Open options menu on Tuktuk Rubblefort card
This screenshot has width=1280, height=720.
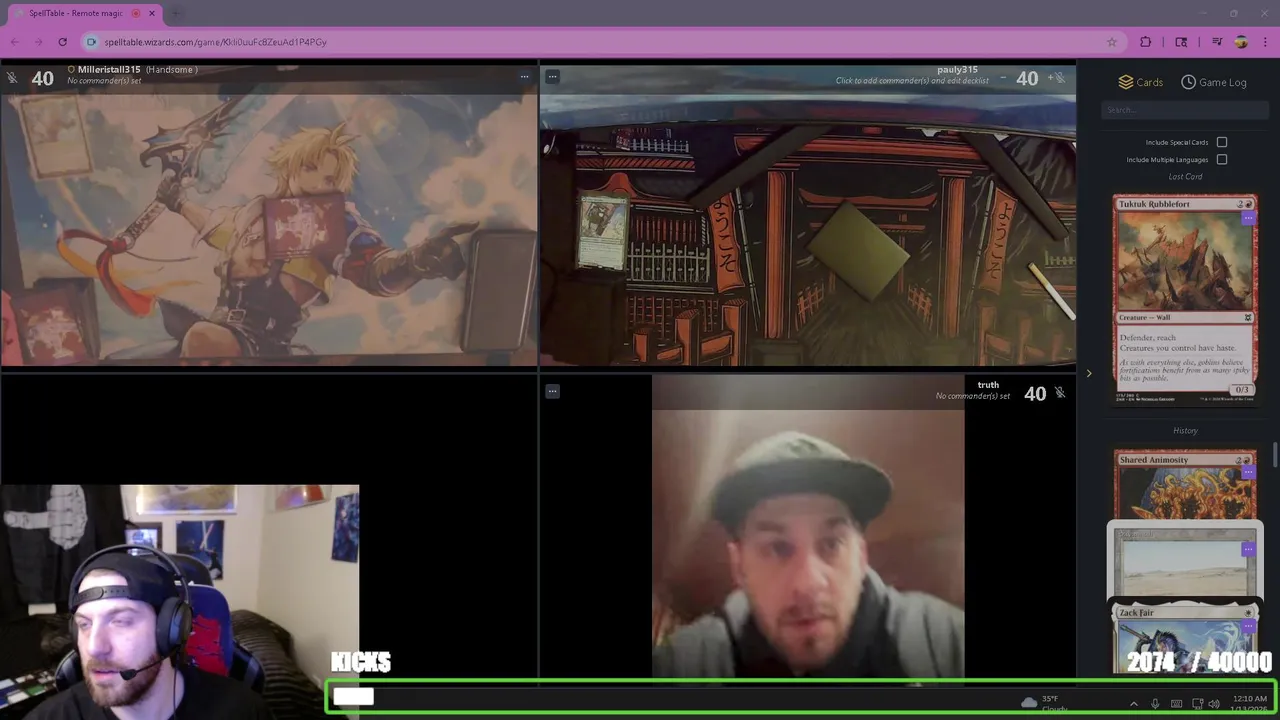1248,217
